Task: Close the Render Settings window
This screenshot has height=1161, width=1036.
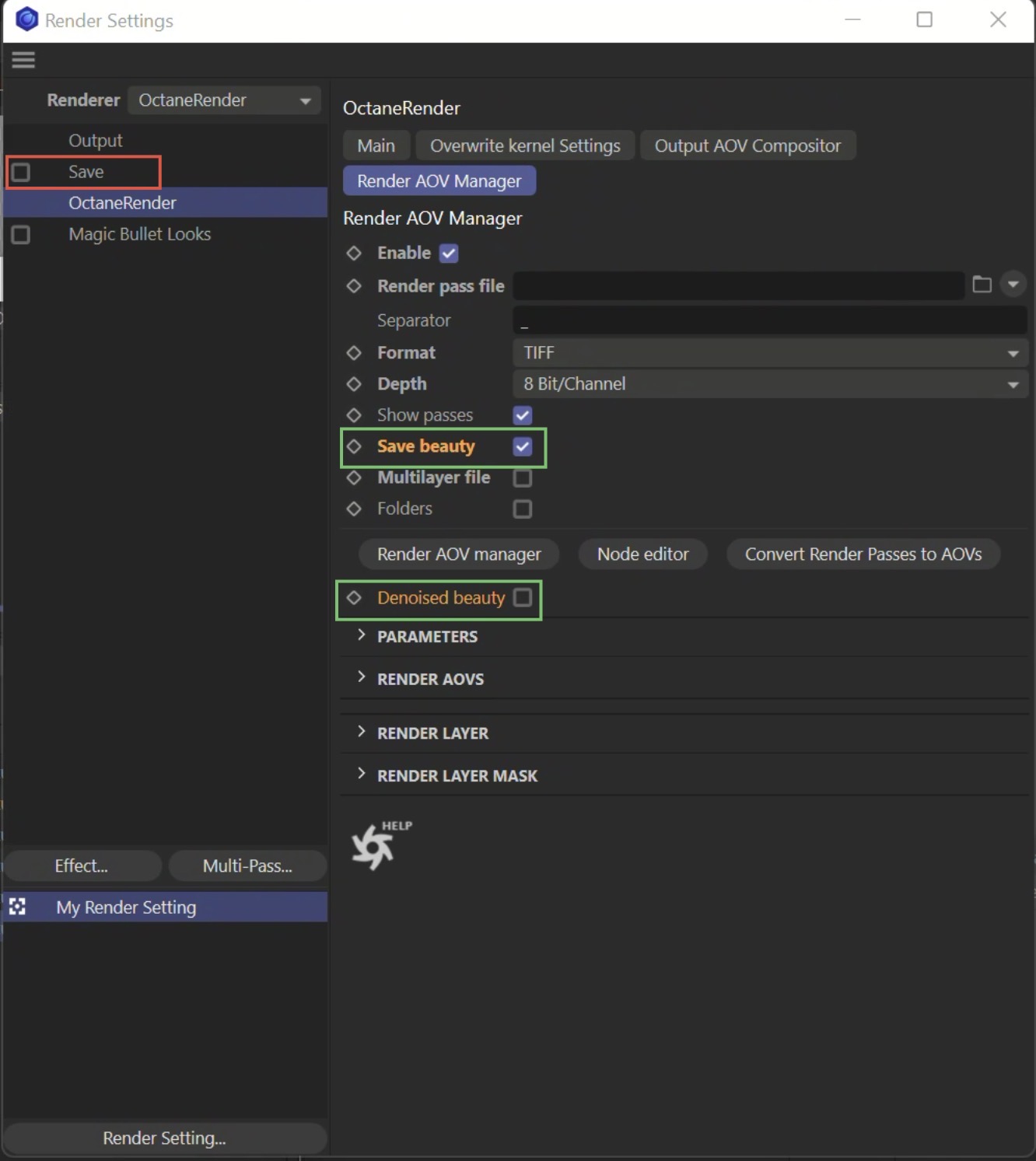Action: point(999,20)
